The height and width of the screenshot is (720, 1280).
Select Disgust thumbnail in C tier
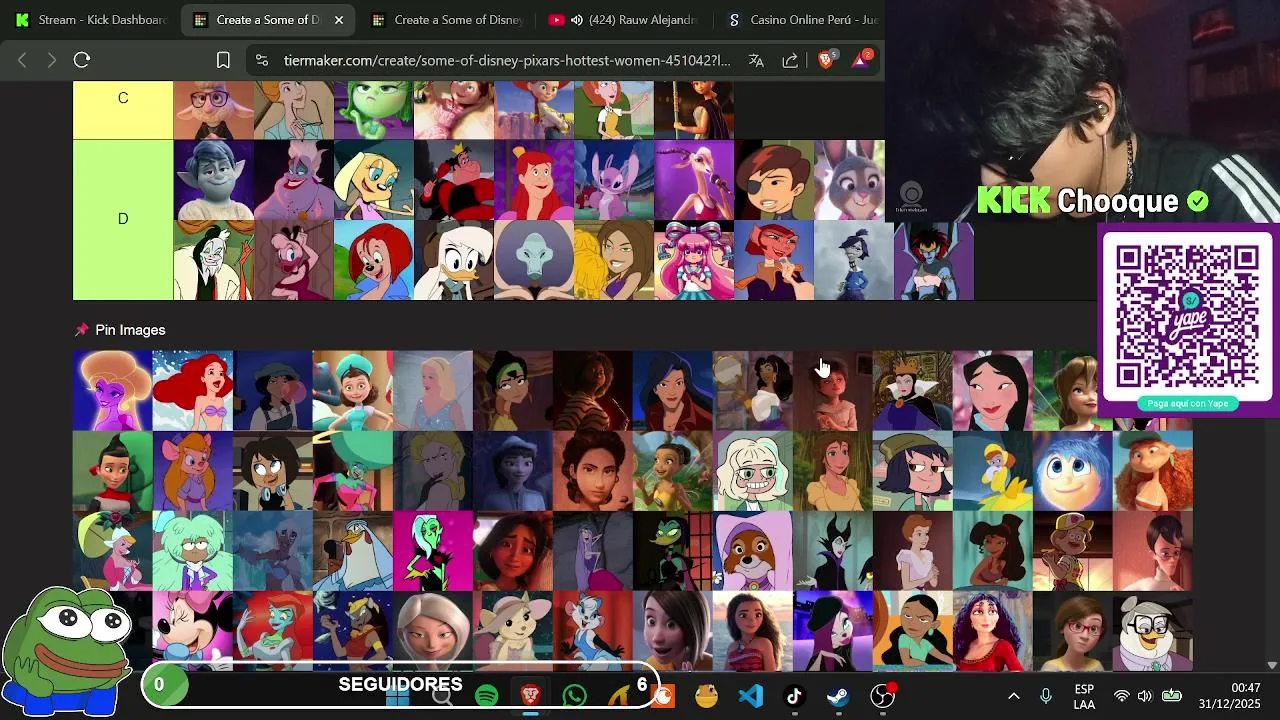(373, 110)
